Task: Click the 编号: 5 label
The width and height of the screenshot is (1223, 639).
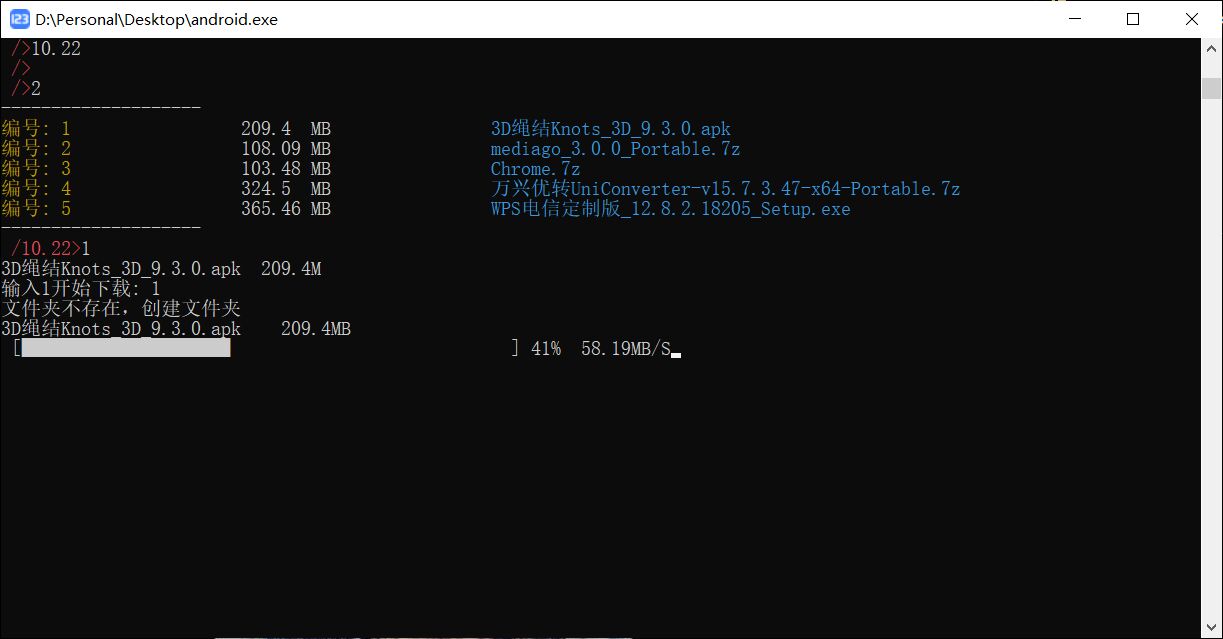Action: point(36,209)
